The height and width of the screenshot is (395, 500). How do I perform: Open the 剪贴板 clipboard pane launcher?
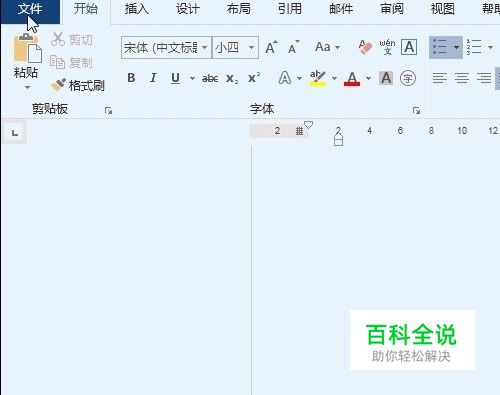[x=108, y=110]
